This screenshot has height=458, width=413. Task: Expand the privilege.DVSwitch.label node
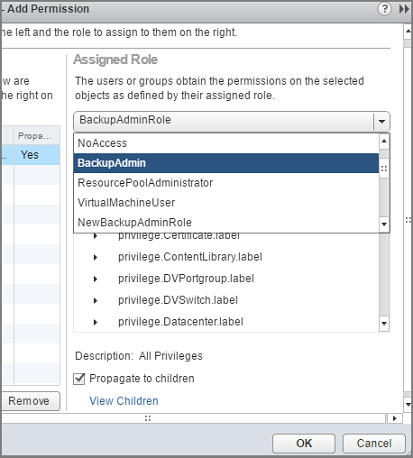(x=95, y=300)
